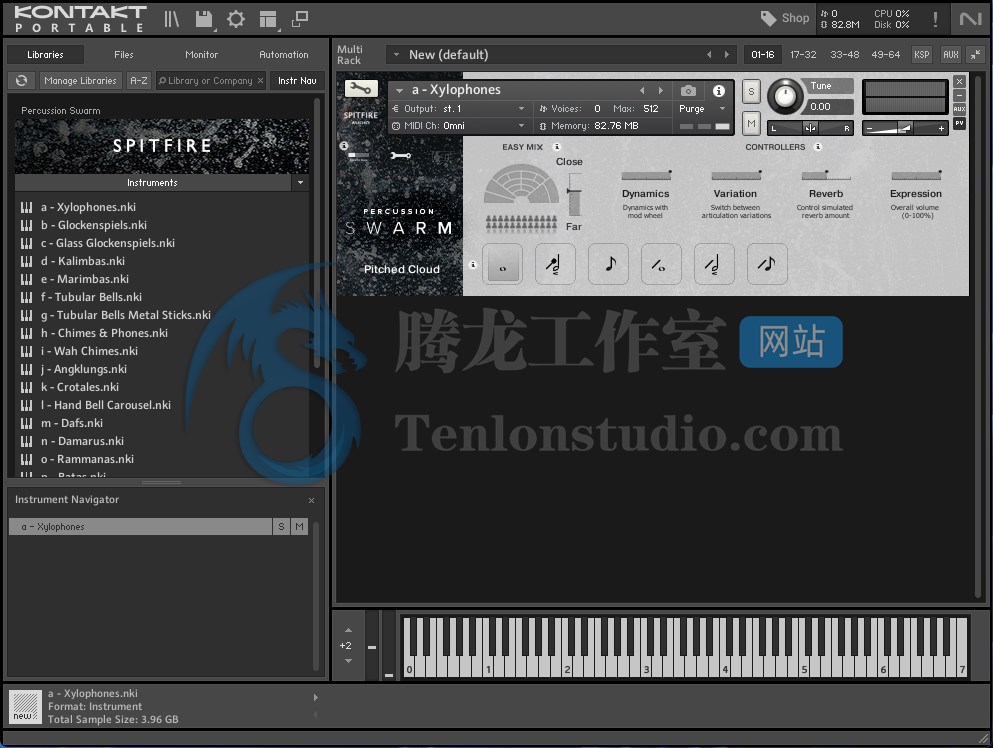993x748 pixels.
Task: Open the a - Xylophones name dropdown arrow
Action: 400,91
